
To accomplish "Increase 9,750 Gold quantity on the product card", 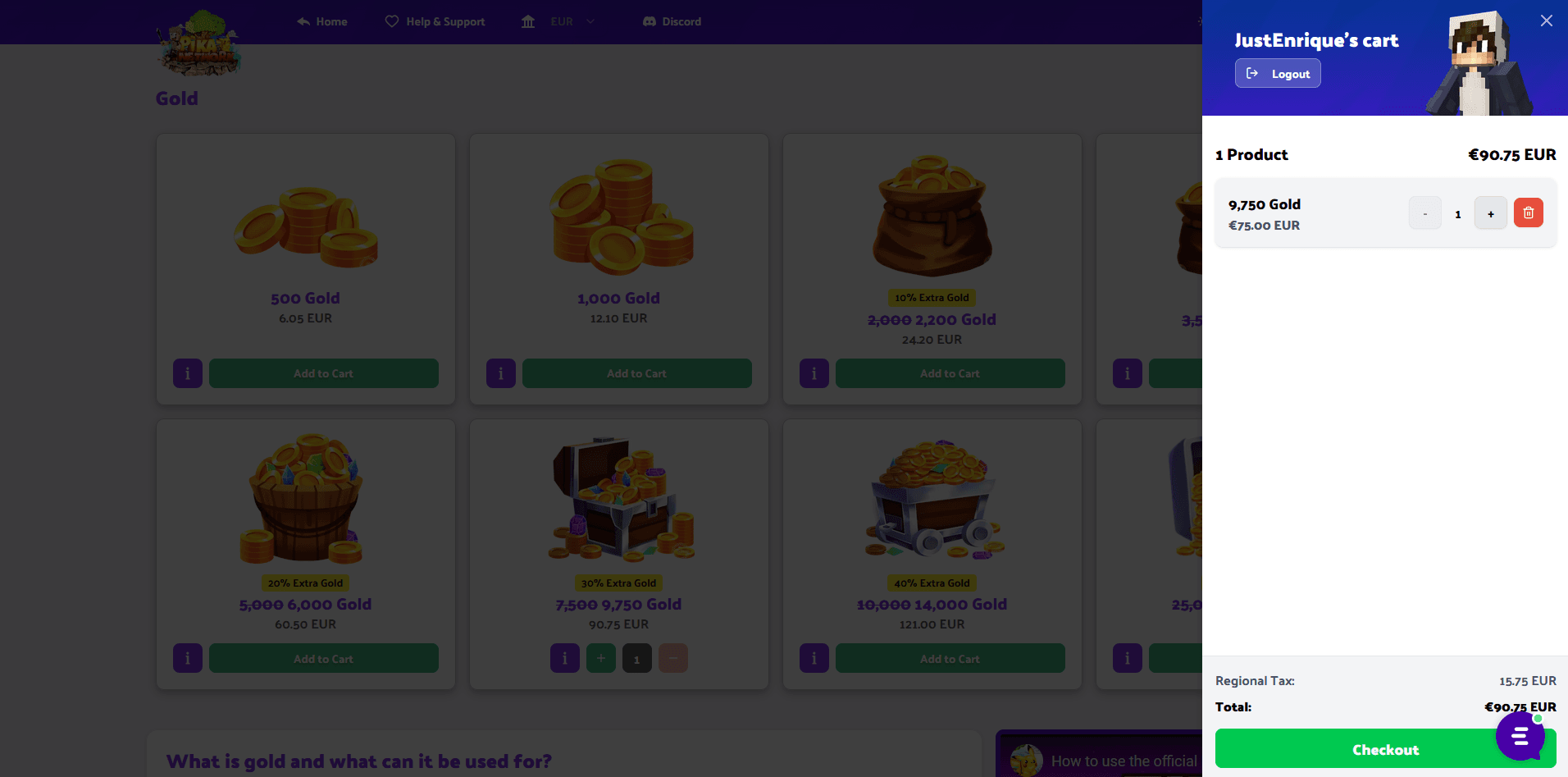I will [601, 658].
